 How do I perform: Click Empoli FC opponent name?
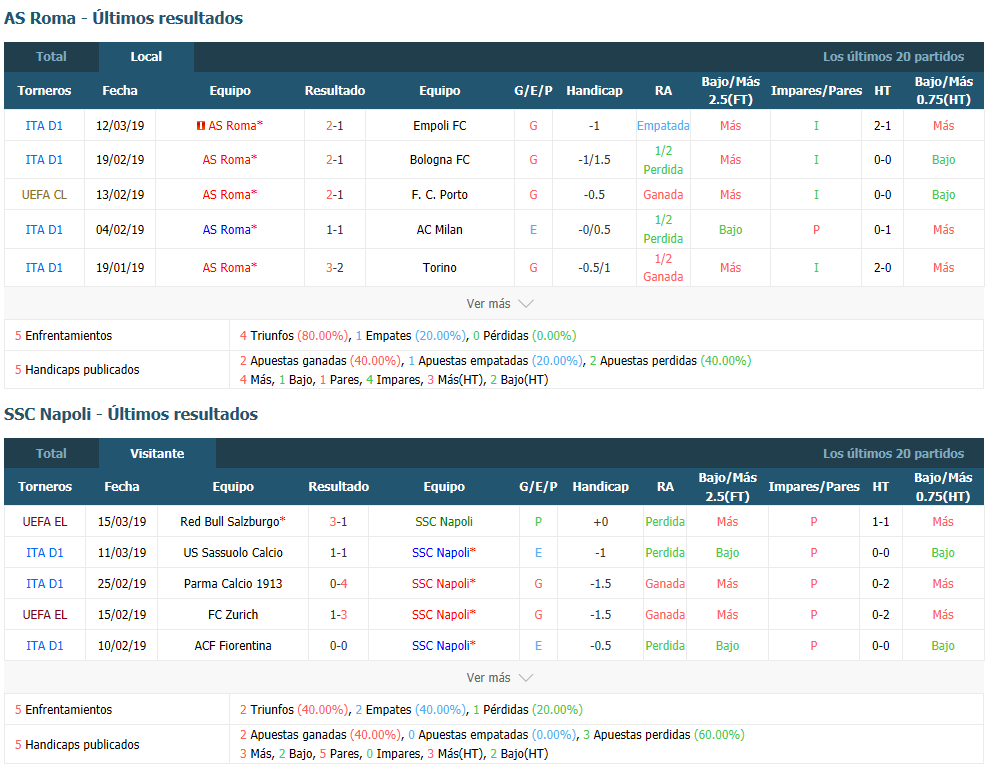440,126
